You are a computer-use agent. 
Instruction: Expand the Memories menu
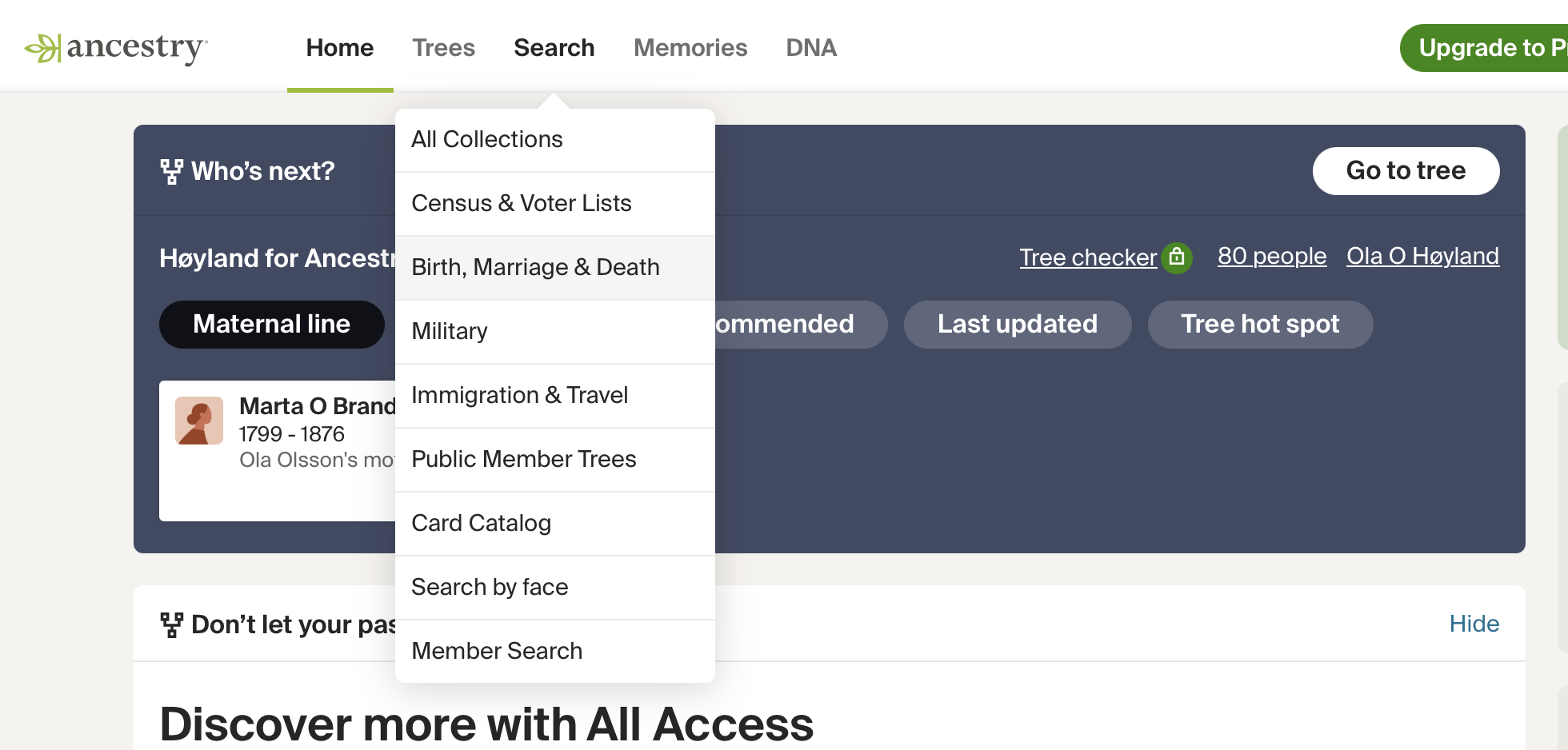tap(690, 48)
